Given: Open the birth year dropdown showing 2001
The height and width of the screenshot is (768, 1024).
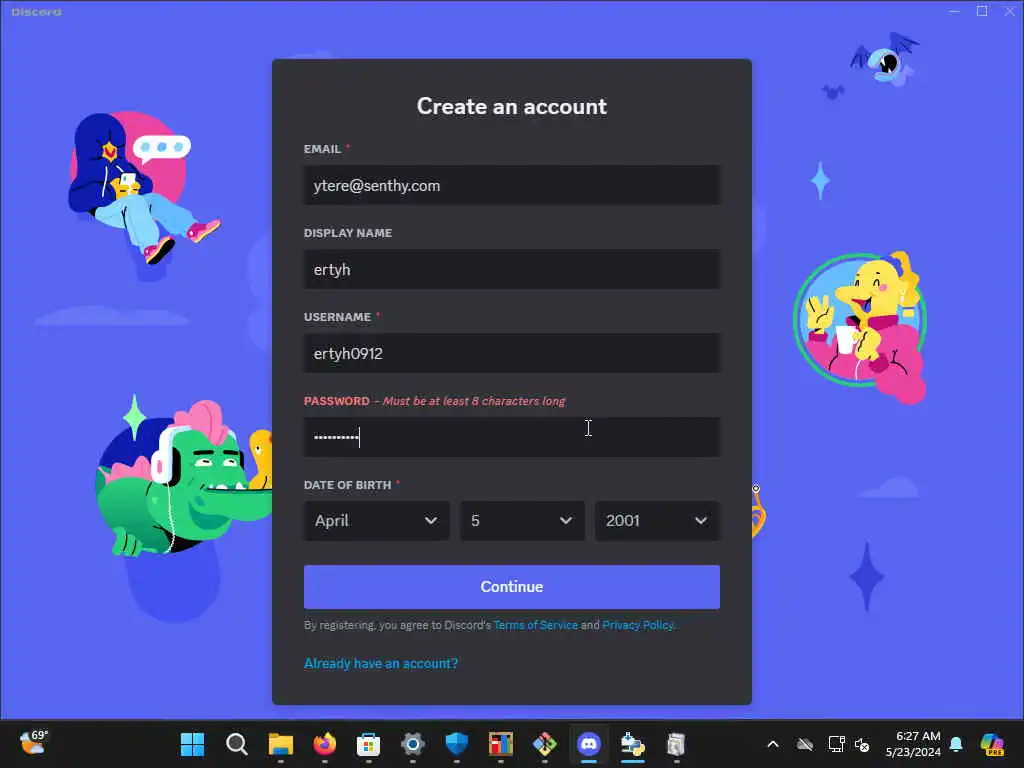Looking at the screenshot, I should 657,520.
